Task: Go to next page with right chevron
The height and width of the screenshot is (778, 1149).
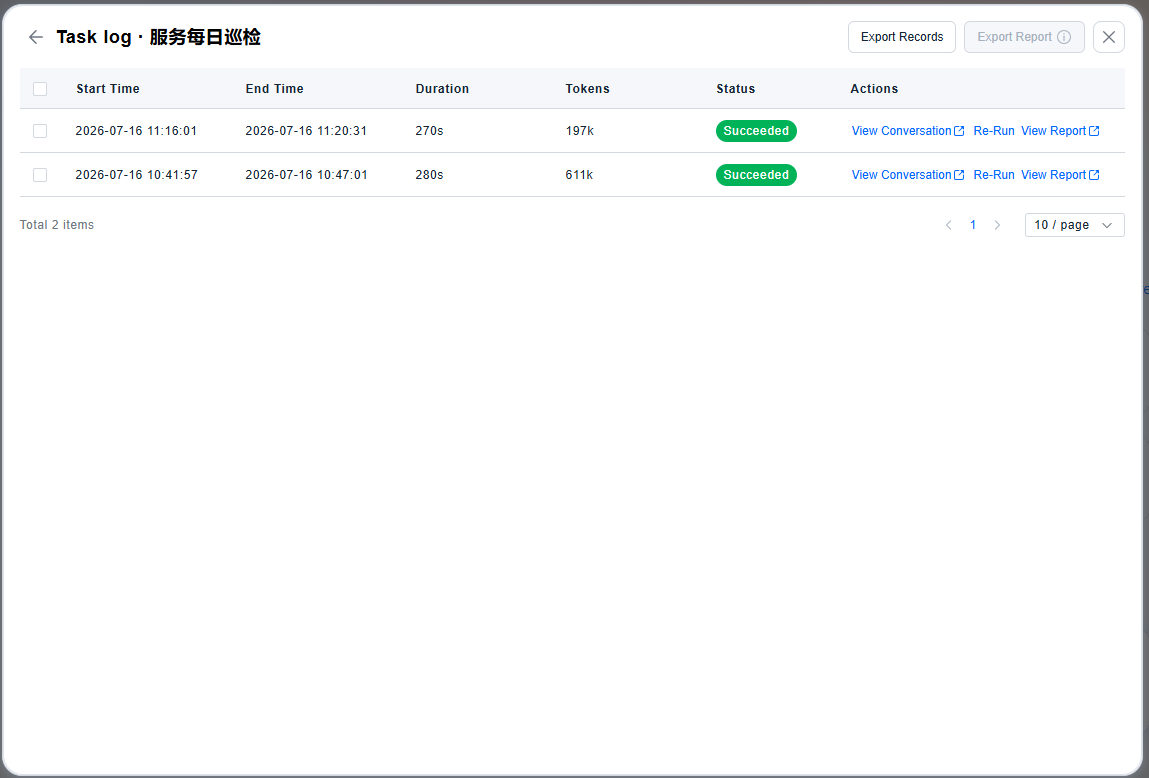Action: [x=997, y=225]
